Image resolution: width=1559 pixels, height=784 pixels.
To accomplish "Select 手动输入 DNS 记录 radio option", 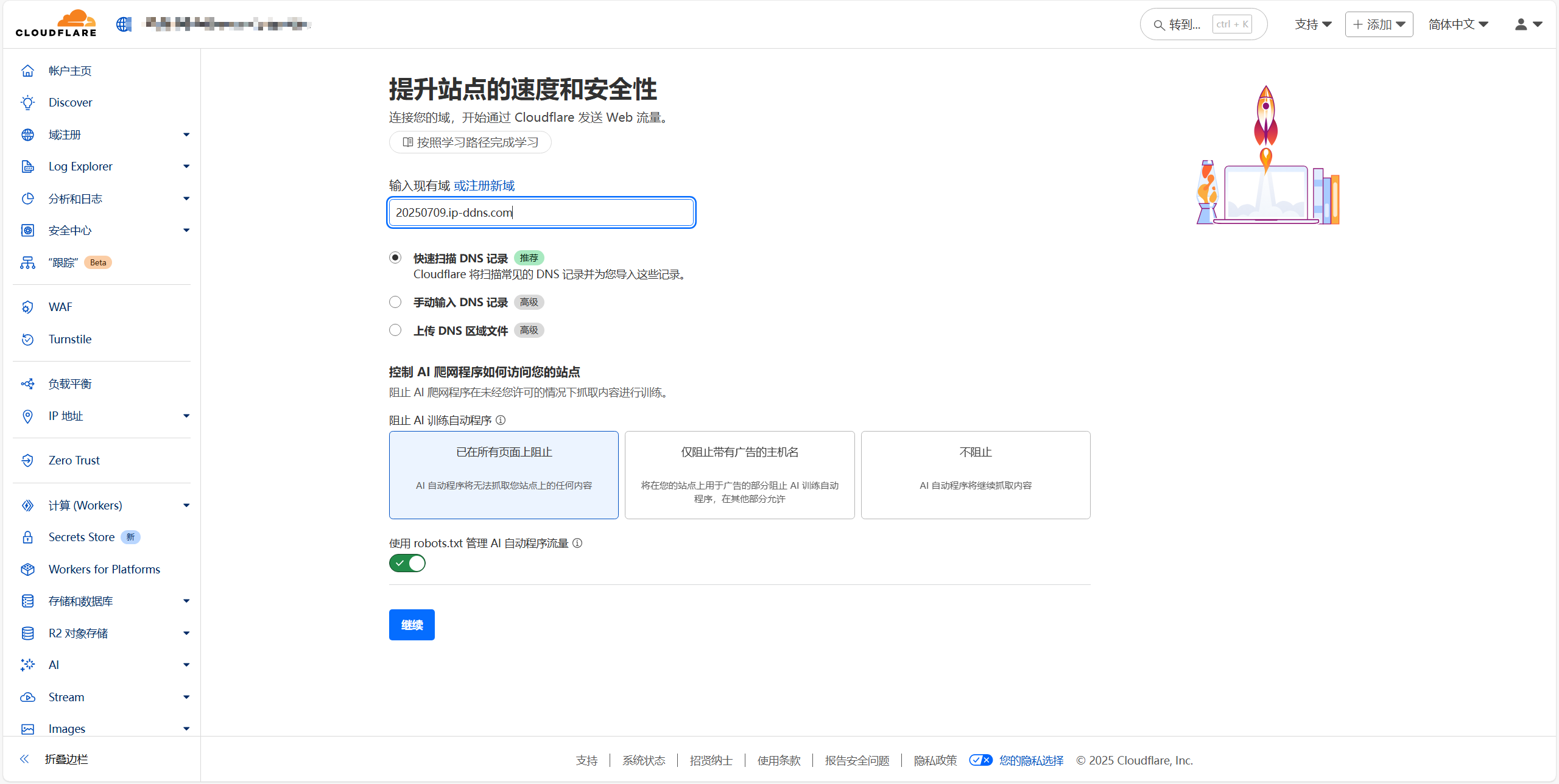I will (x=395, y=302).
